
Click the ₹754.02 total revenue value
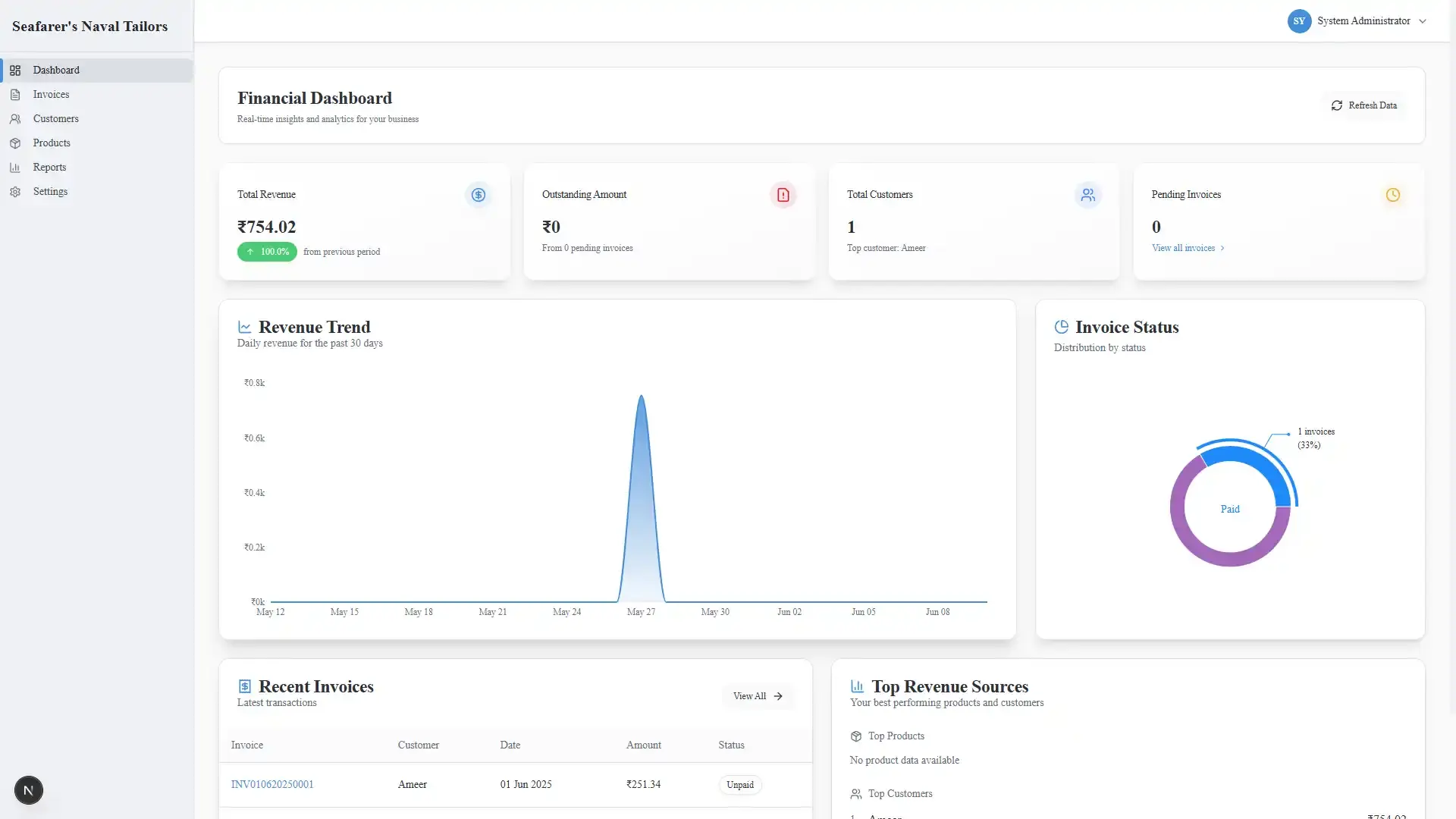pyautogui.click(x=267, y=227)
